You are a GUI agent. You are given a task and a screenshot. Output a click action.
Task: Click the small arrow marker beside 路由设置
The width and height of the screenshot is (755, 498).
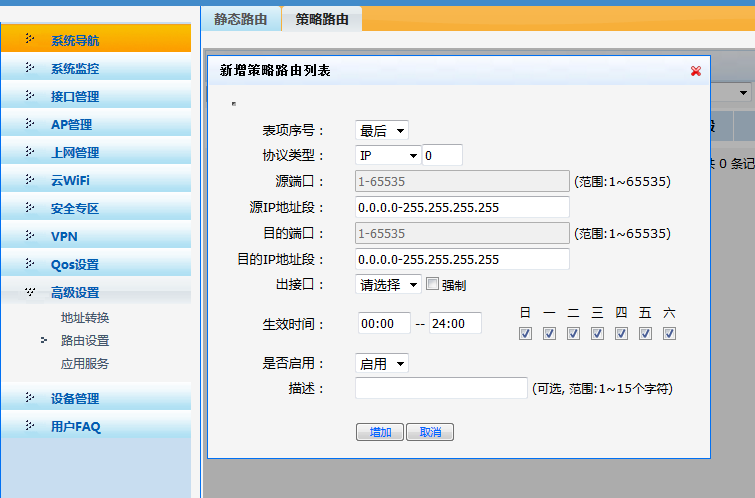[44, 340]
